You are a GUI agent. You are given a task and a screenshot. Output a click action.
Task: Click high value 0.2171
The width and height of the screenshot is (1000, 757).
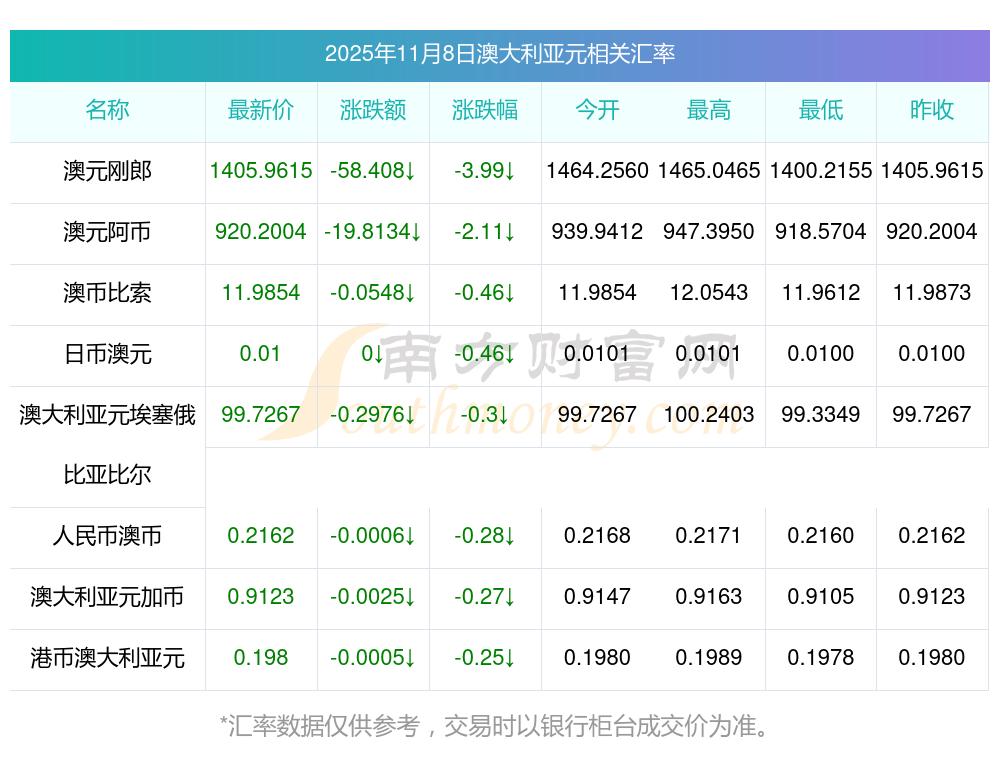pos(709,535)
